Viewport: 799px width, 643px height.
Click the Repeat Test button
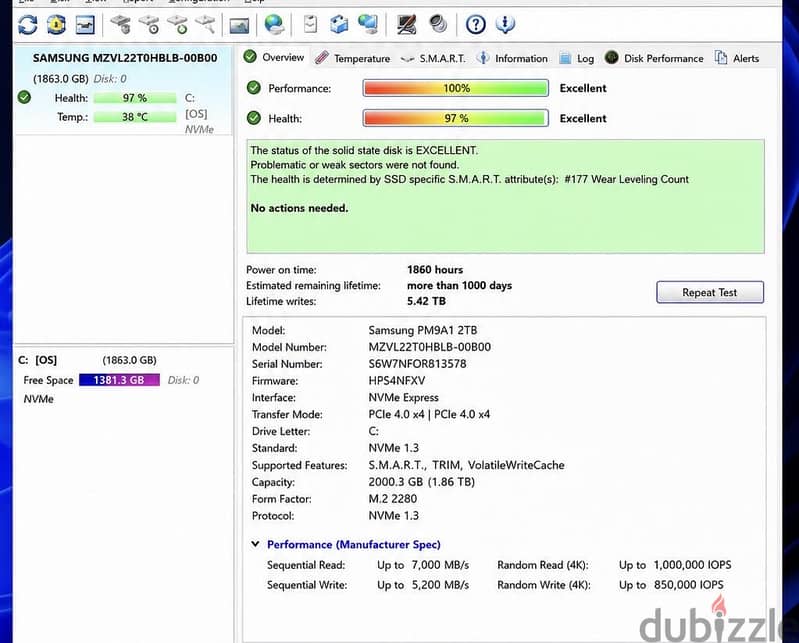tap(710, 292)
